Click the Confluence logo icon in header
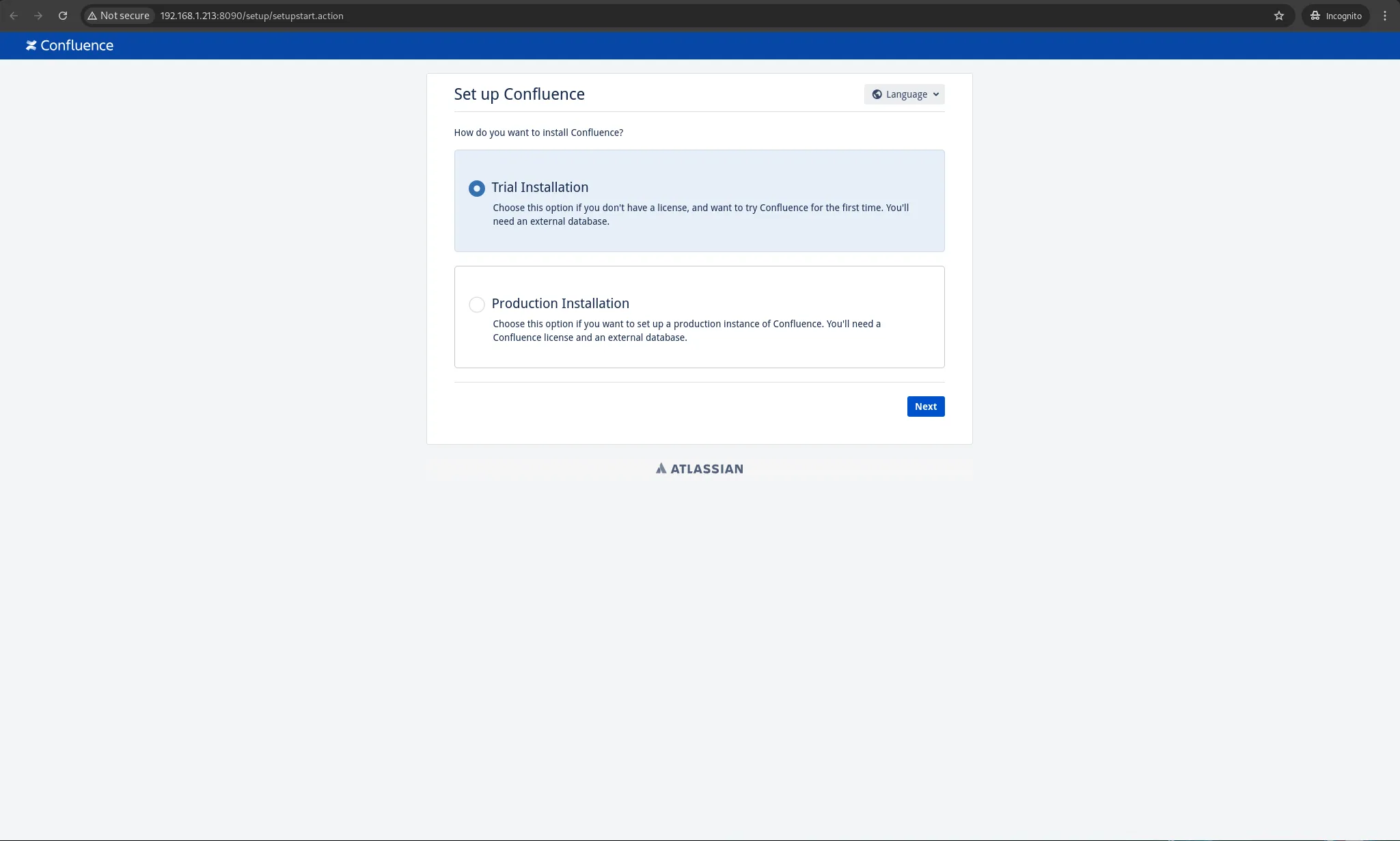The height and width of the screenshot is (841, 1400). (31, 46)
